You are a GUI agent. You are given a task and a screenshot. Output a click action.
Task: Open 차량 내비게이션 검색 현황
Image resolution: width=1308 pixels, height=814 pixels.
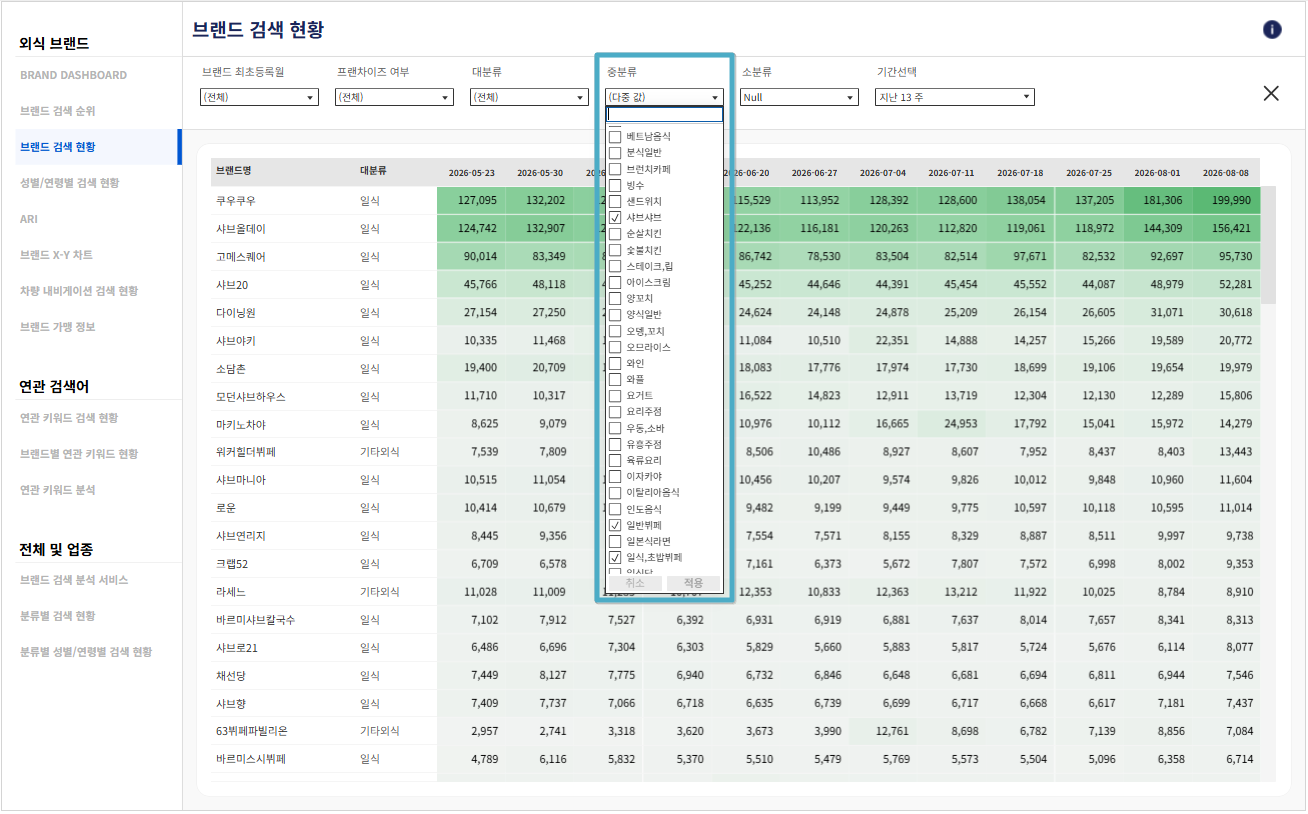pyautogui.click(x=79, y=291)
